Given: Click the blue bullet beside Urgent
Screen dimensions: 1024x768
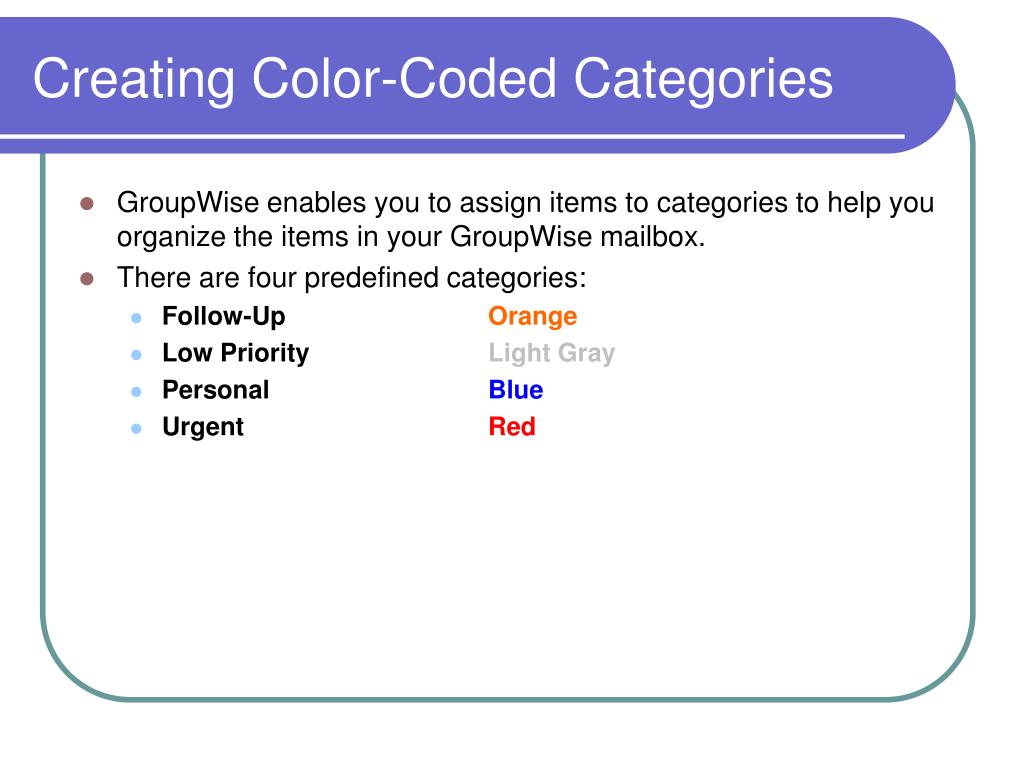Looking at the screenshot, I should coord(136,429).
